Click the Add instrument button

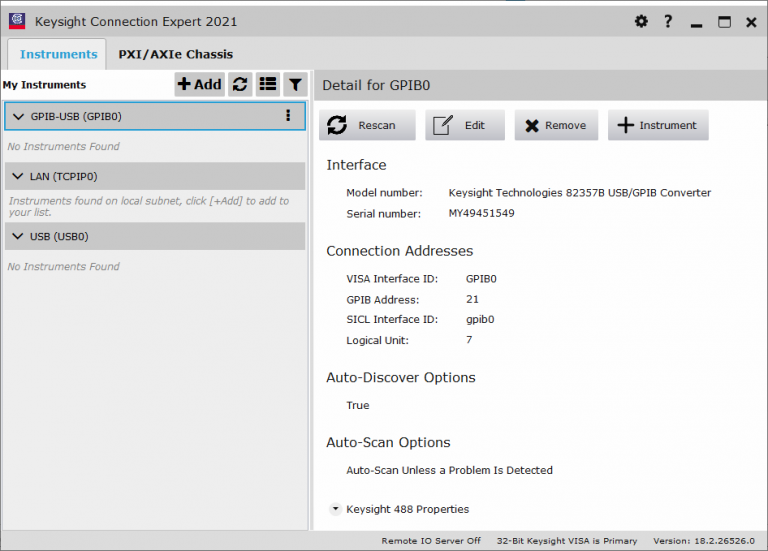[x=200, y=85]
